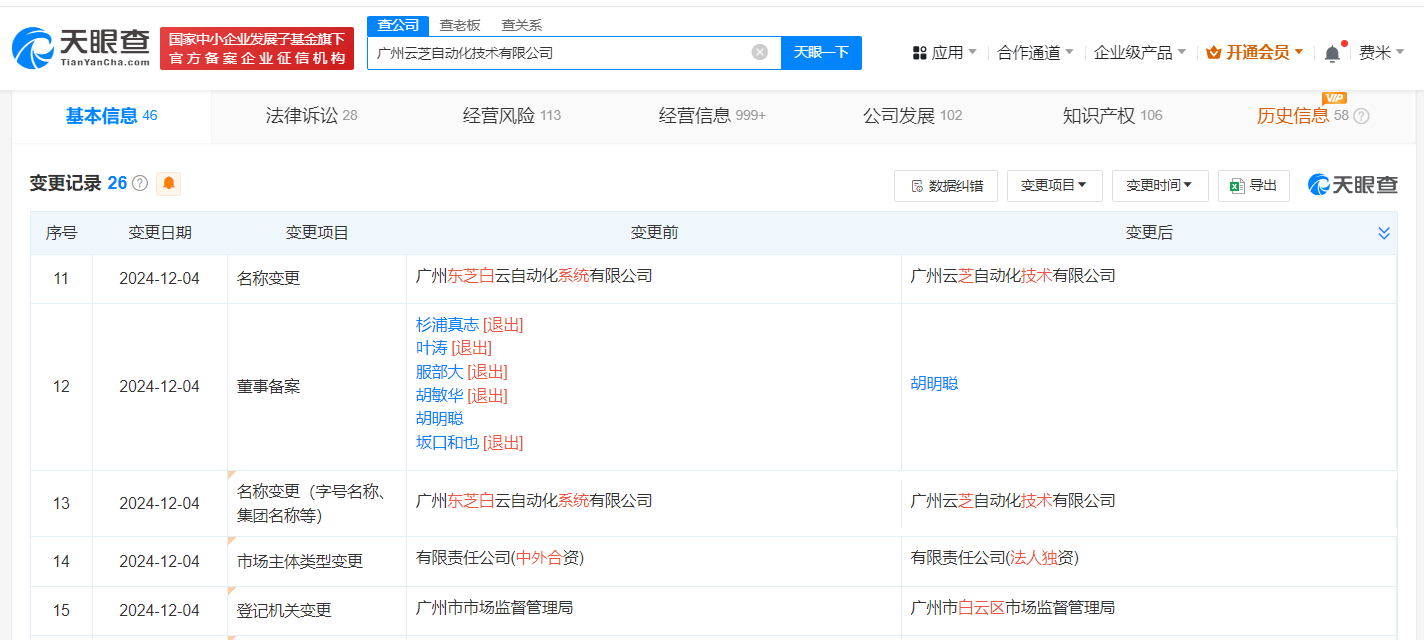Select the 知识产权 tab
This screenshot has width=1424, height=640.
1112,116
